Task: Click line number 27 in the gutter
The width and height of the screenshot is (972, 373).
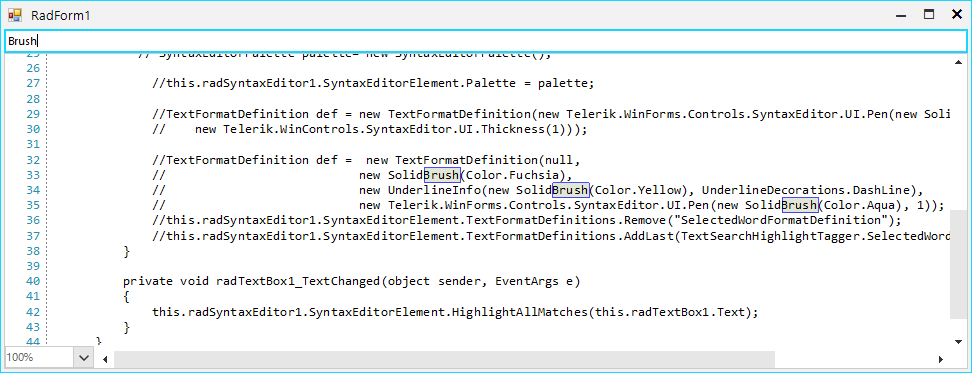Action: tap(32, 83)
